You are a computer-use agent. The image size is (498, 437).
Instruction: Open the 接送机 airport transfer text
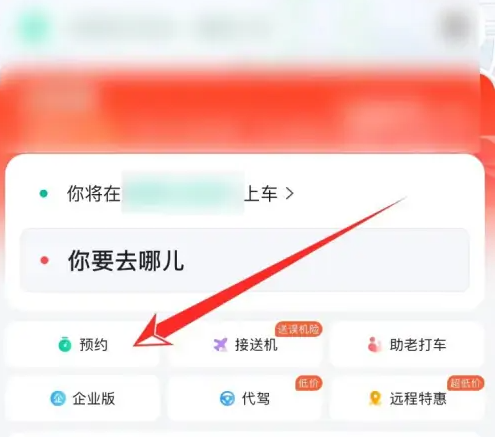coord(256,345)
